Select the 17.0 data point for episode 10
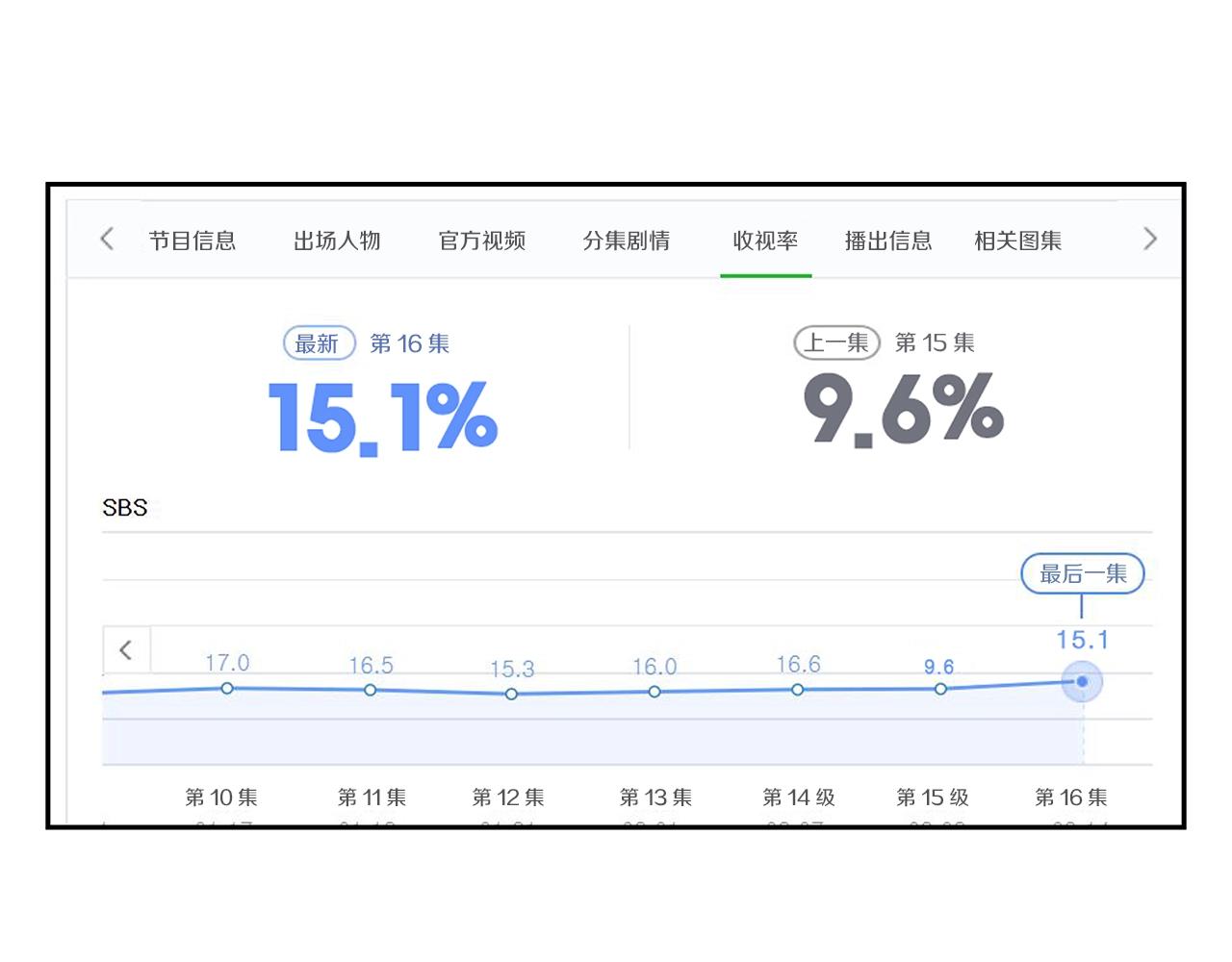Viewport: 1232px width, 962px height. click(227, 688)
